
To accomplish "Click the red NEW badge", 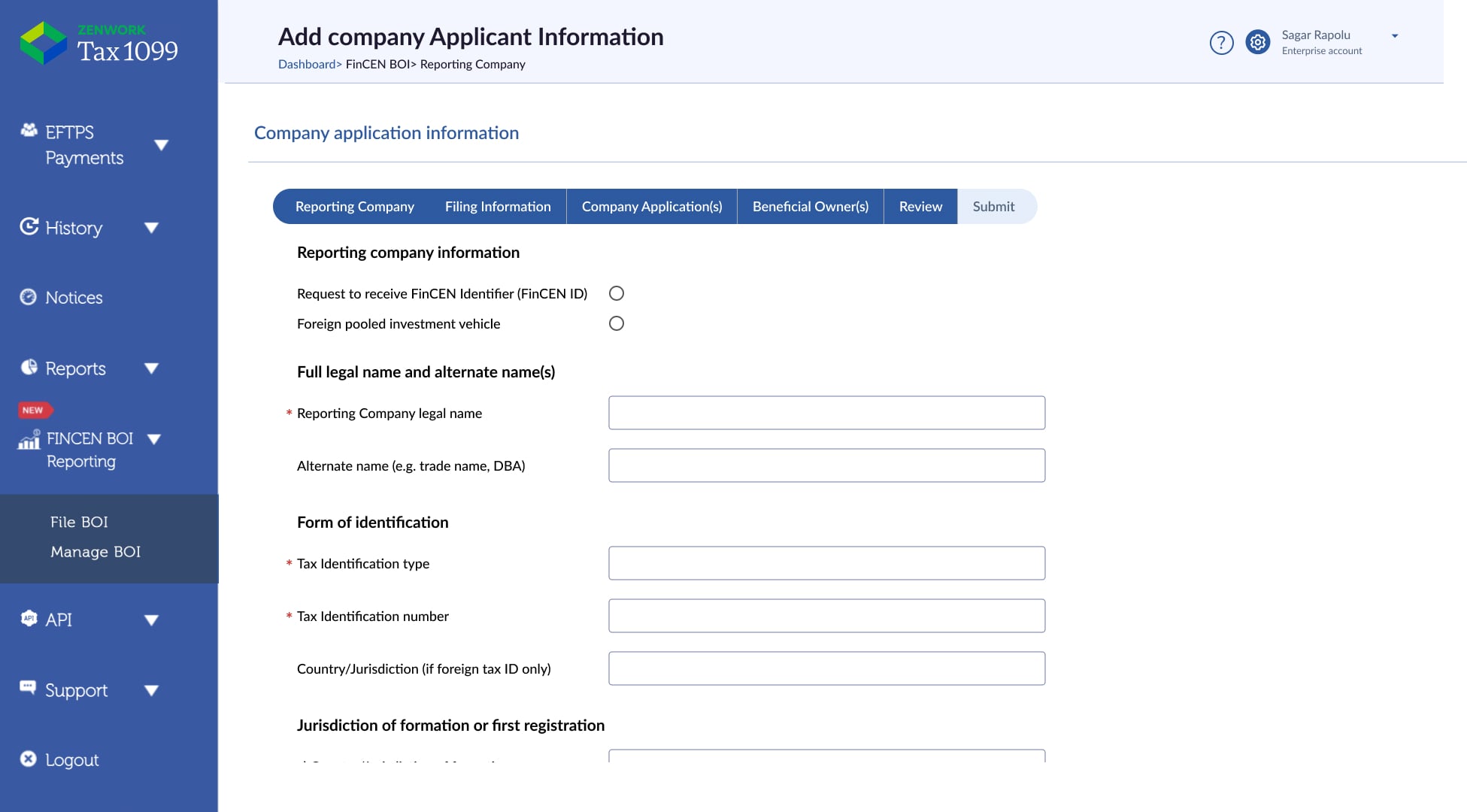I will (35, 410).
